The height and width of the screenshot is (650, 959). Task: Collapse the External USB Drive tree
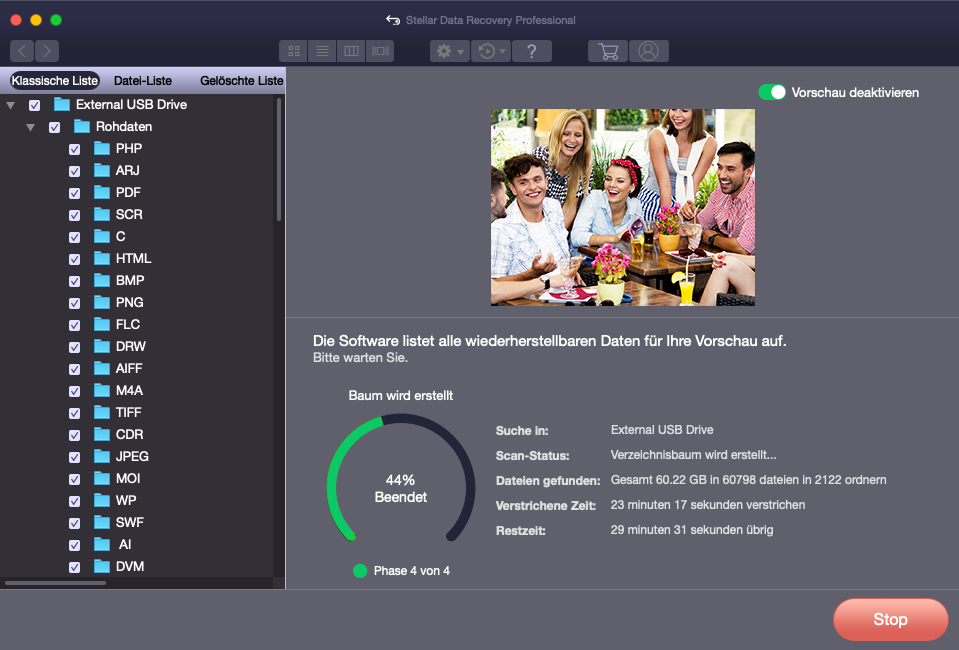click(x=10, y=105)
